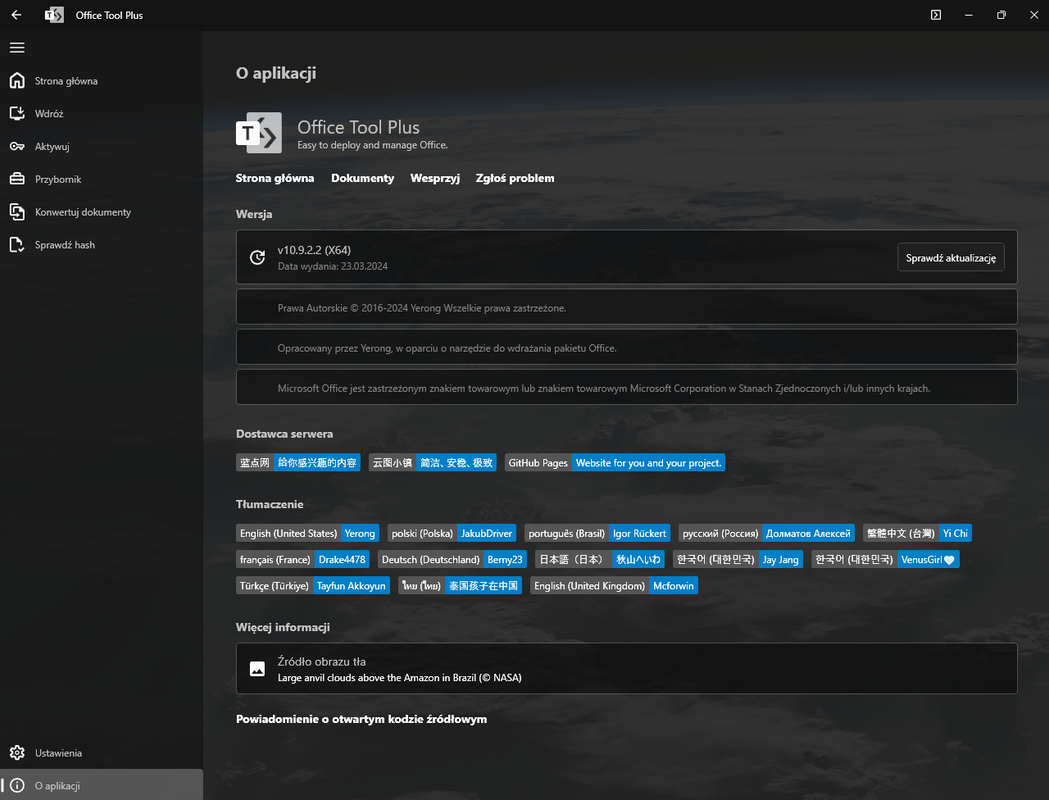This screenshot has height=800, width=1049.
Task: Click the русский (Россия) translator badge
Action: pos(767,533)
